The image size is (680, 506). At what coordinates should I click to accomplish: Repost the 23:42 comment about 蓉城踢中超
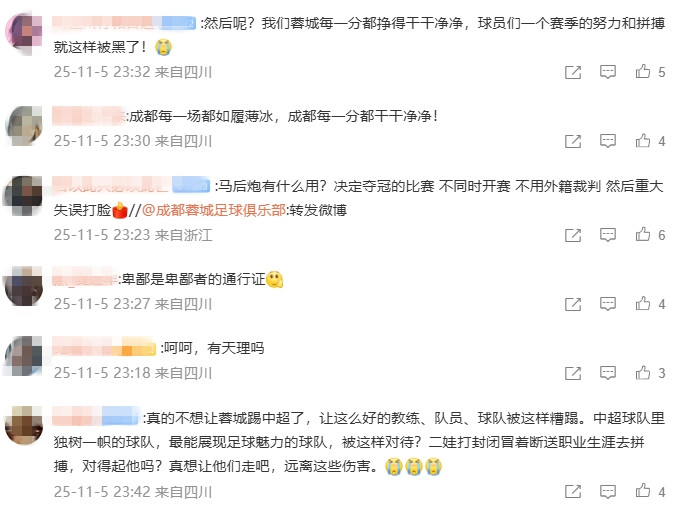573,491
